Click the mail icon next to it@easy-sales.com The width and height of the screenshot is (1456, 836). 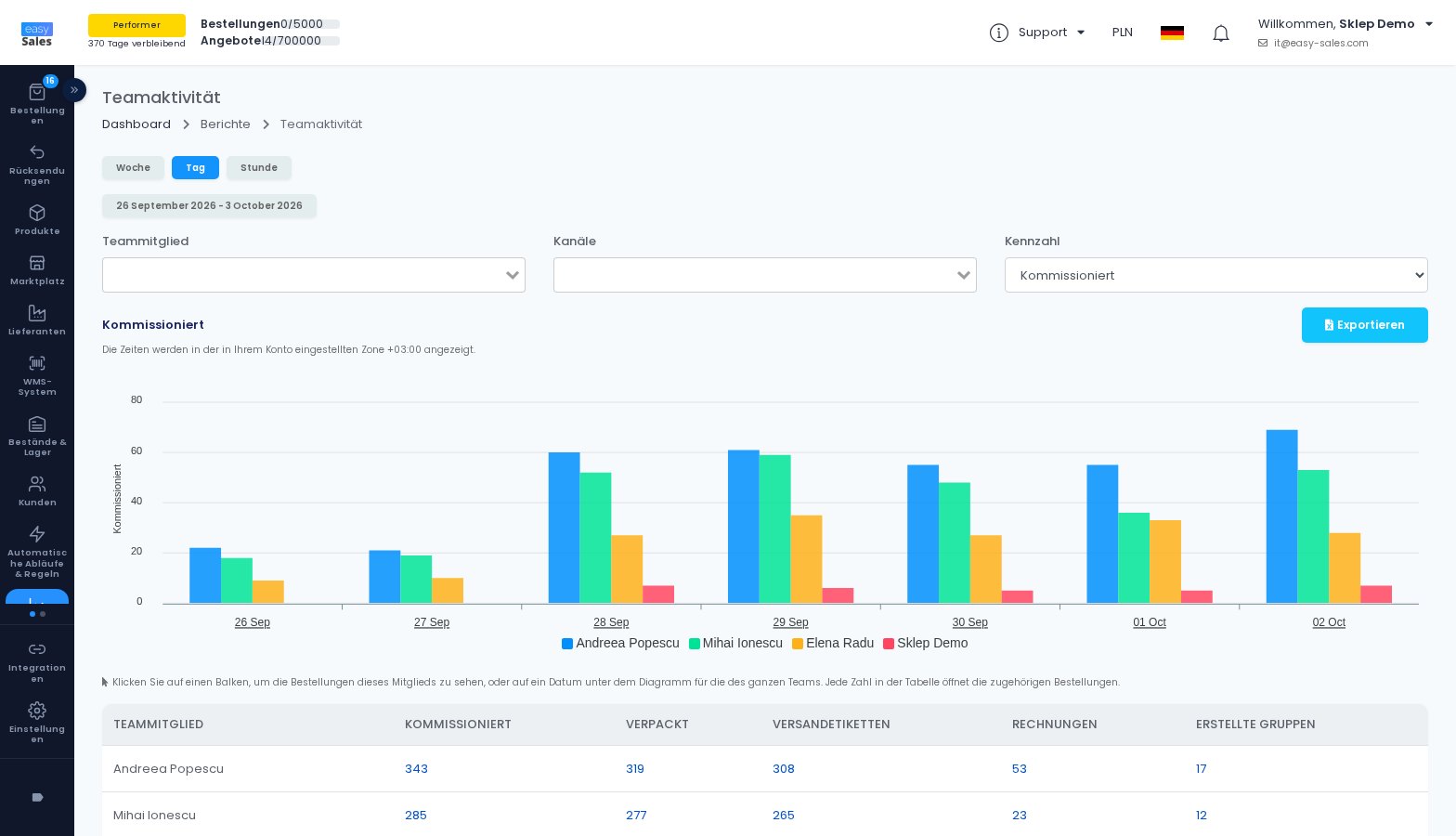pyautogui.click(x=1263, y=43)
